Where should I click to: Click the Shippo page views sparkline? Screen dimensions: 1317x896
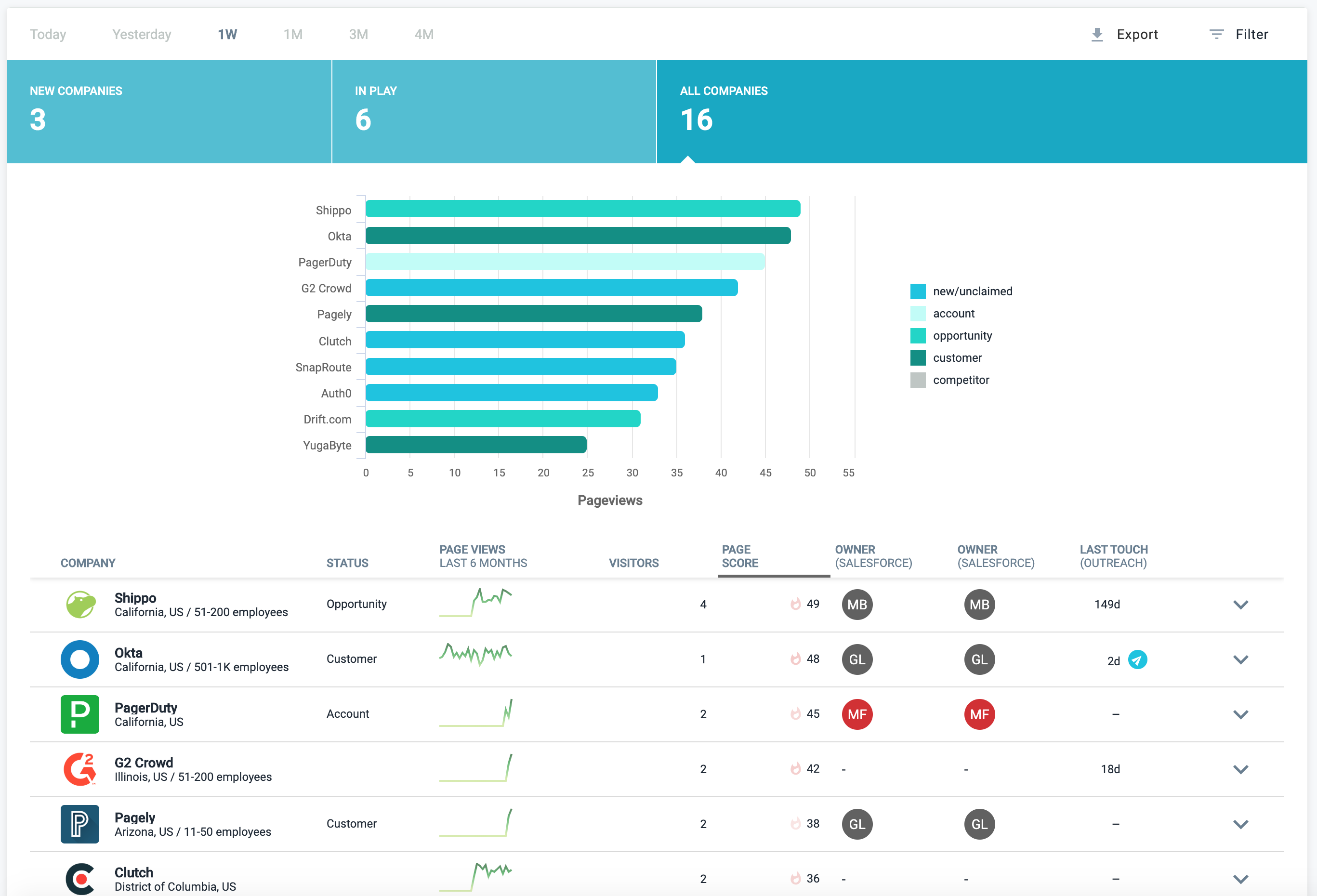(475, 603)
